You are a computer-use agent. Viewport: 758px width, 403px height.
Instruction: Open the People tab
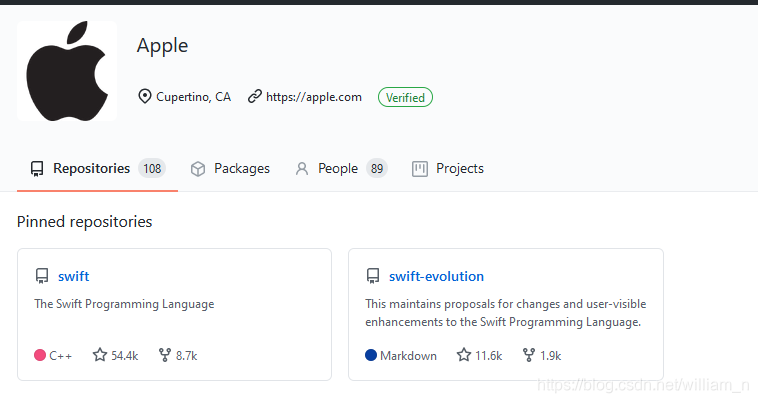tap(341, 169)
